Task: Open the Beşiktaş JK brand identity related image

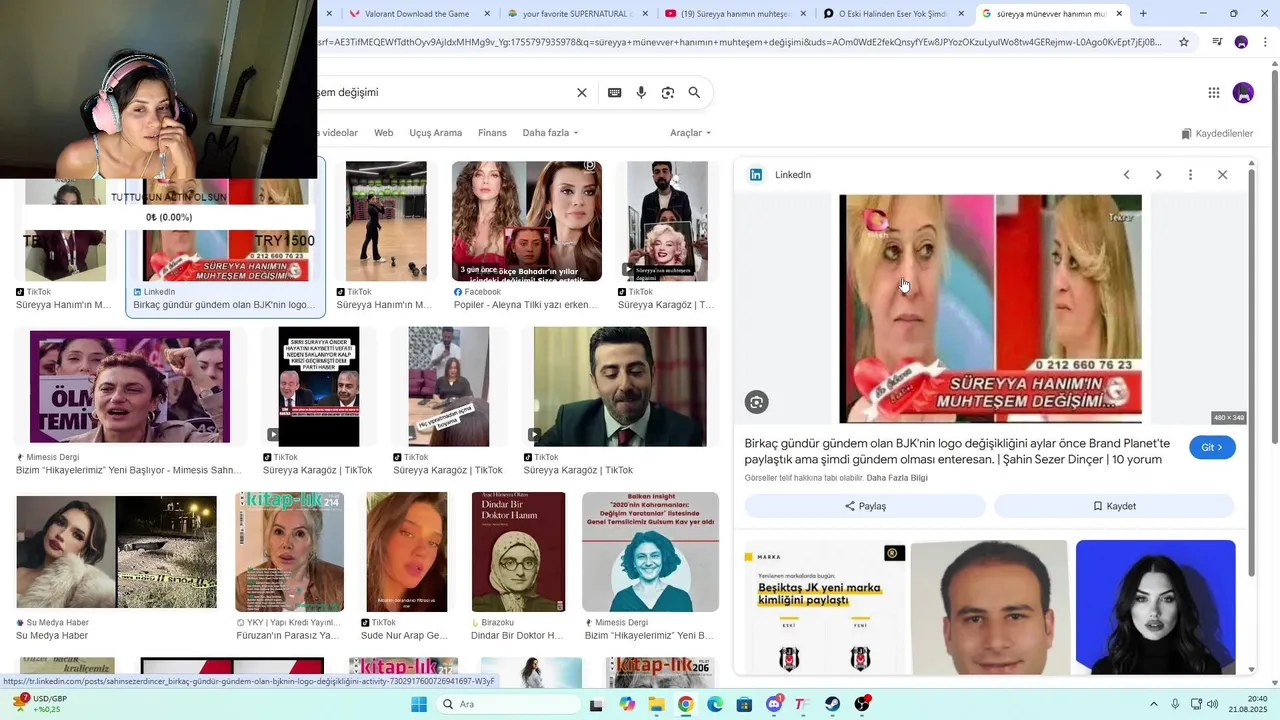Action: coord(825,607)
